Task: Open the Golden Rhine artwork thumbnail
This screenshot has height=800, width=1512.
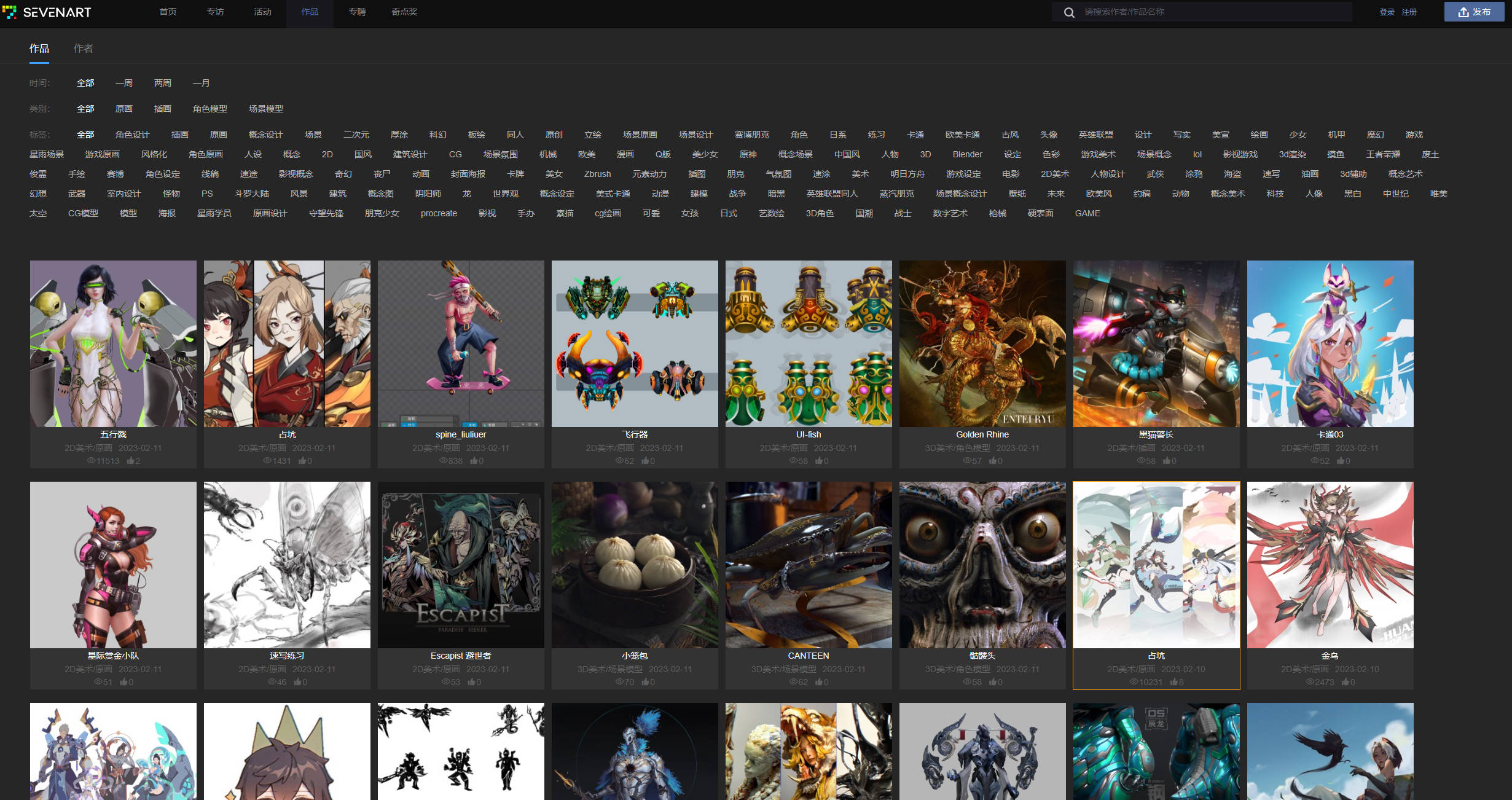Action: tap(982, 343)
